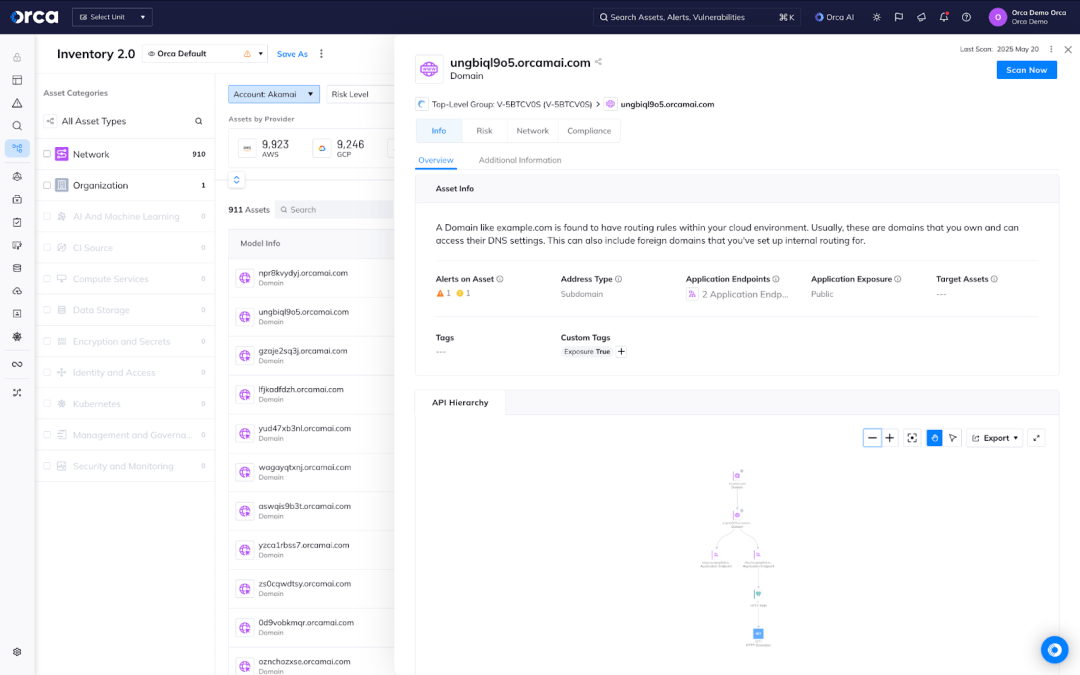Open notifications via the bell icon

(943, 17)
